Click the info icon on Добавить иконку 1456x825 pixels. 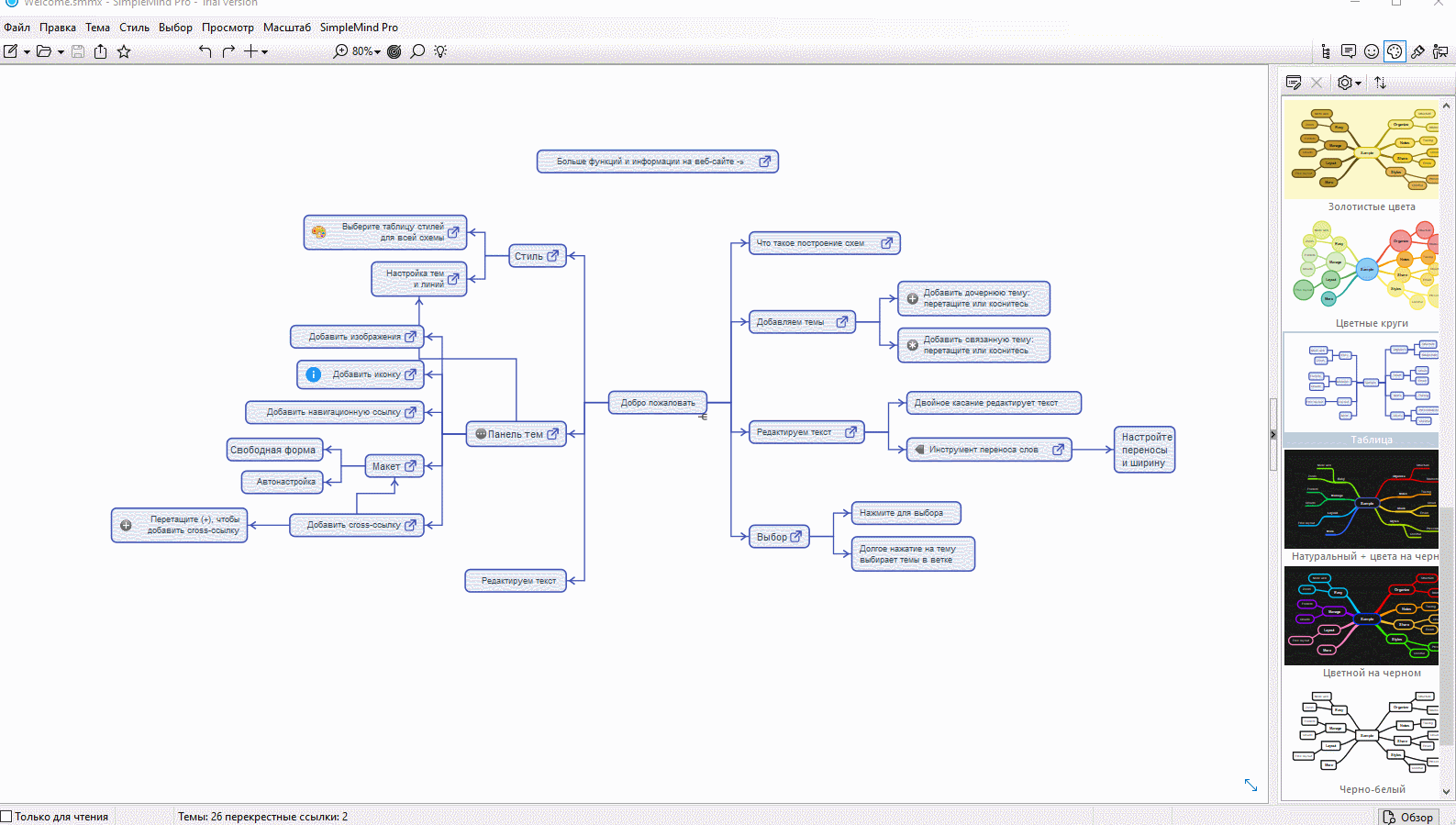tap(313, 374)
